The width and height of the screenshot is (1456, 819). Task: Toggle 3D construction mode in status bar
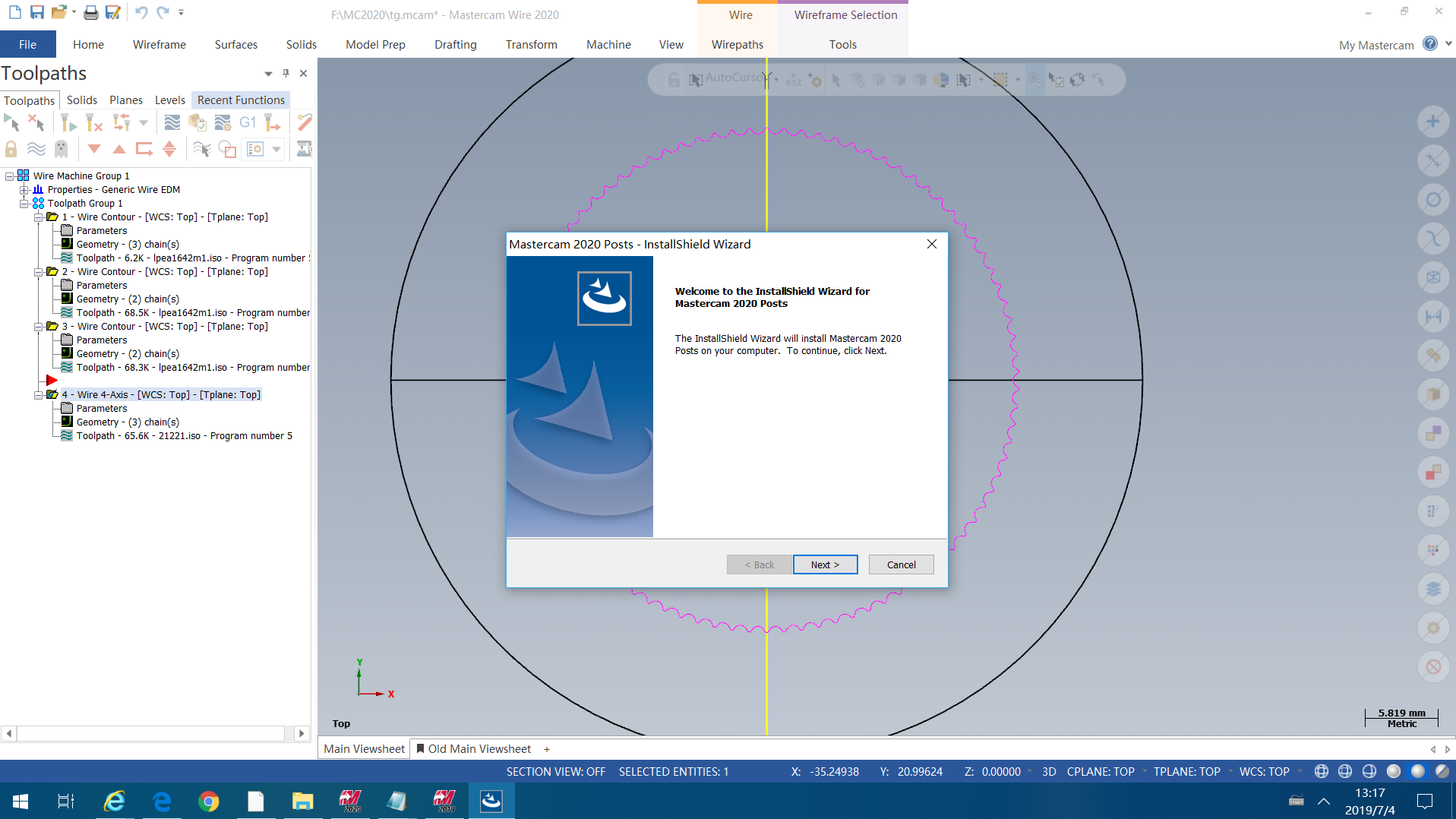(1049, 771)
